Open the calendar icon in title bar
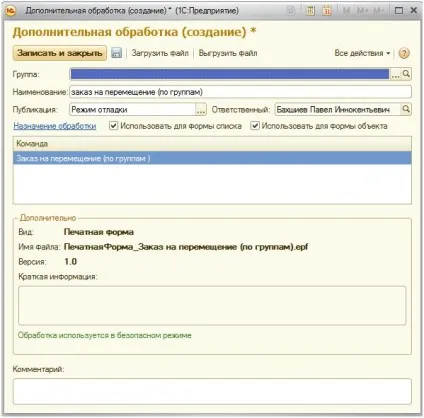 pos(327,11)
